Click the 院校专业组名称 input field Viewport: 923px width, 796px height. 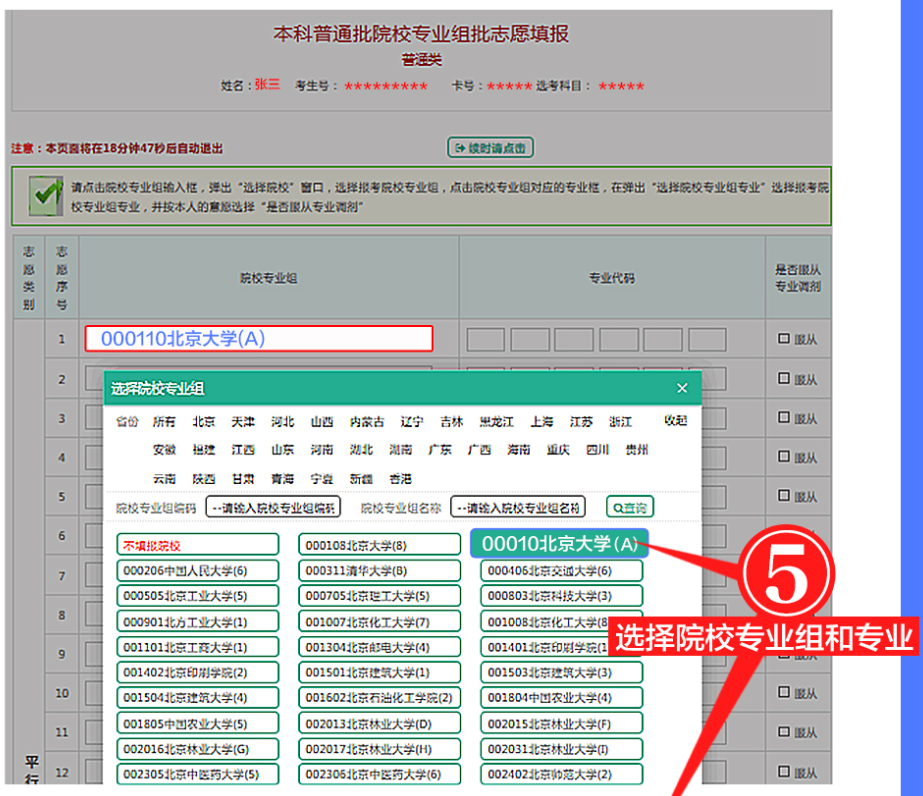point(518,507)
